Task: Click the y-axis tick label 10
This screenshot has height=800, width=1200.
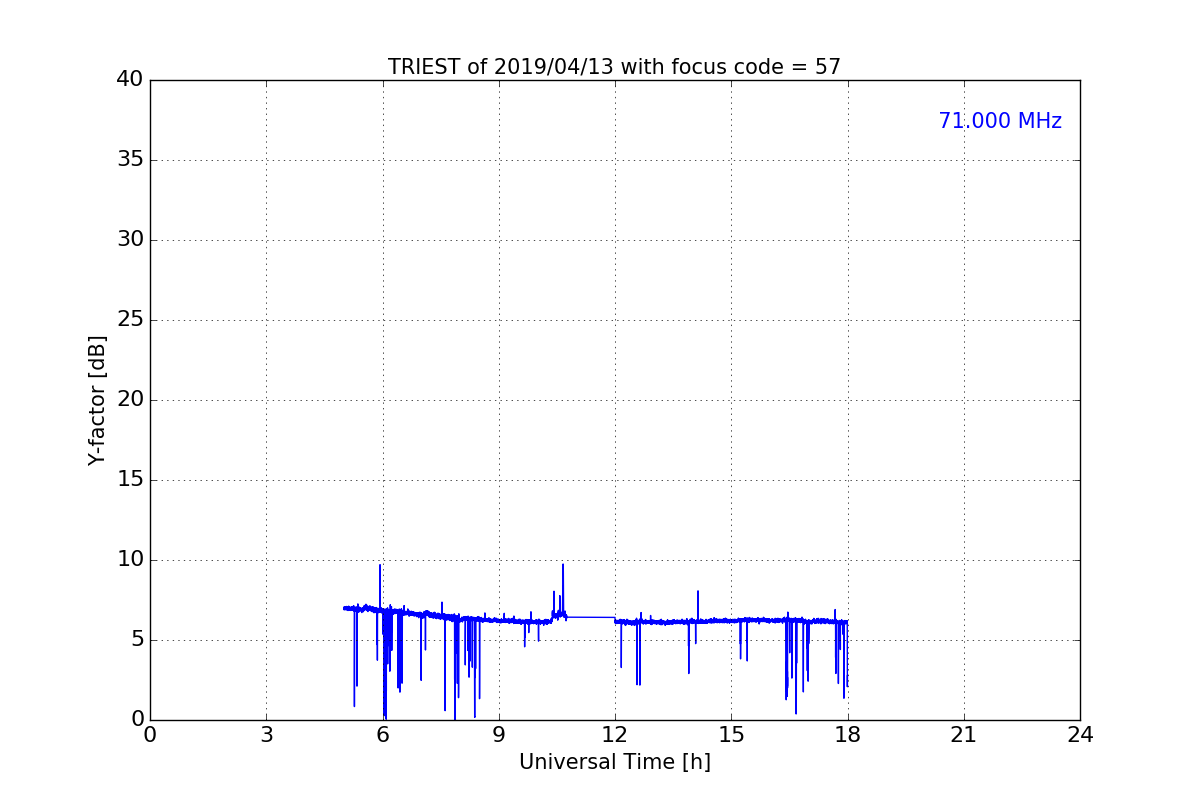Action: (130, 560)
